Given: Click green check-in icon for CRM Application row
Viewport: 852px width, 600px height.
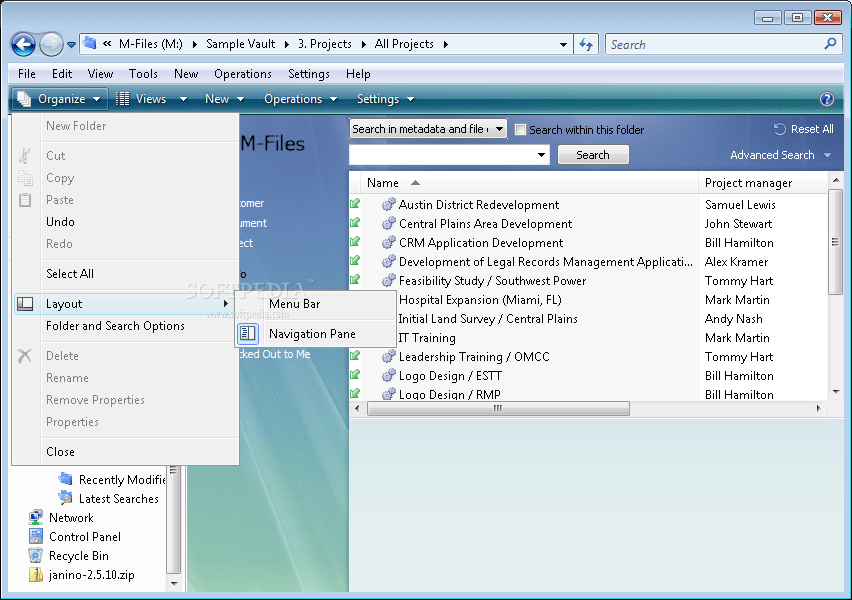Looking at the screenshot, I should pyautogui.click(x=355, y=242).
